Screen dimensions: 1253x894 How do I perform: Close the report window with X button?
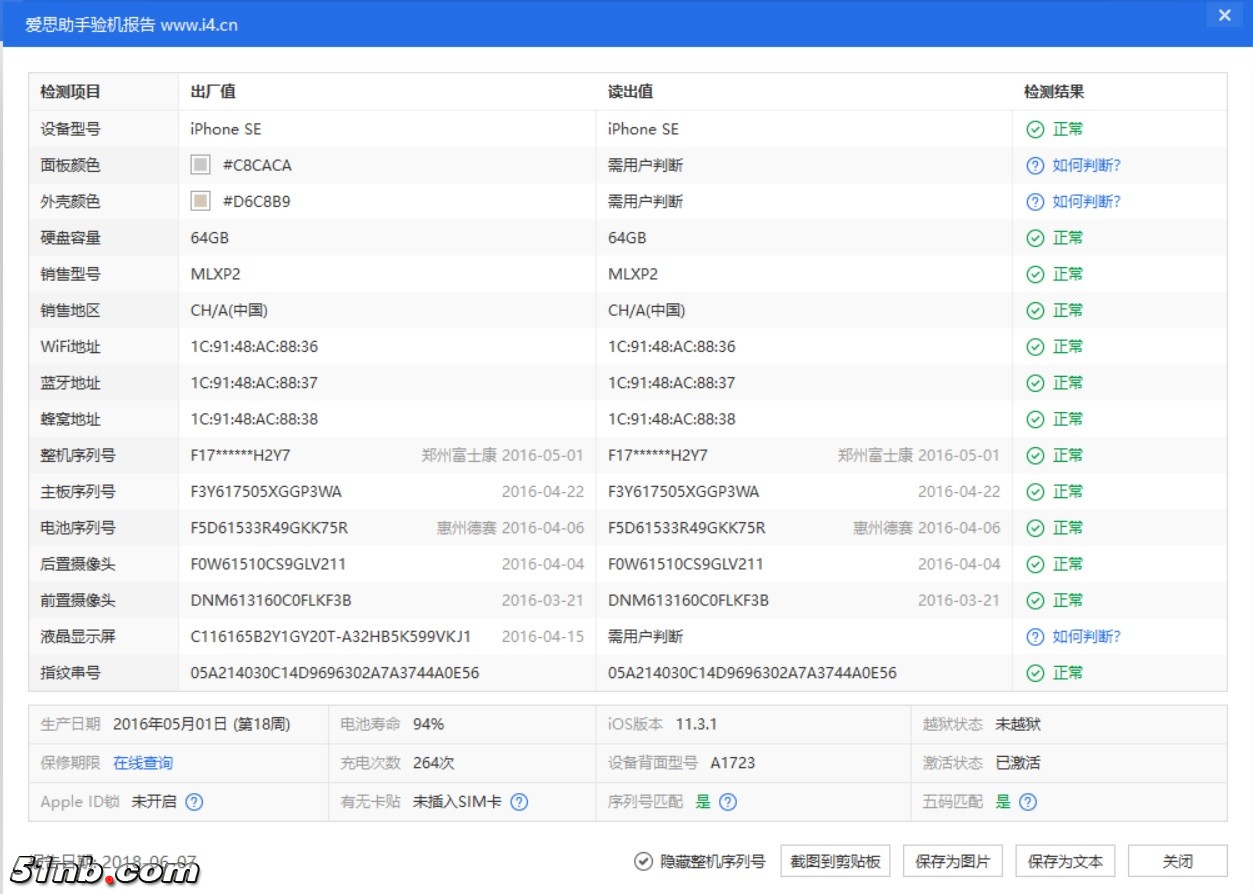(1224, 15)
